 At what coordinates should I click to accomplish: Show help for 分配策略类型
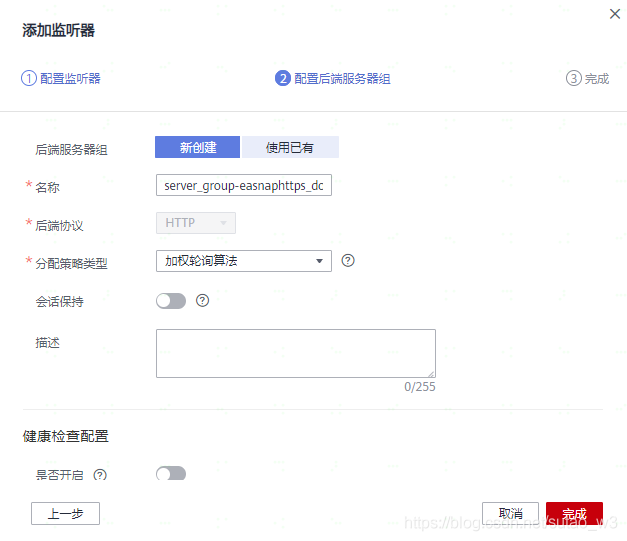[x=348, y=261]
